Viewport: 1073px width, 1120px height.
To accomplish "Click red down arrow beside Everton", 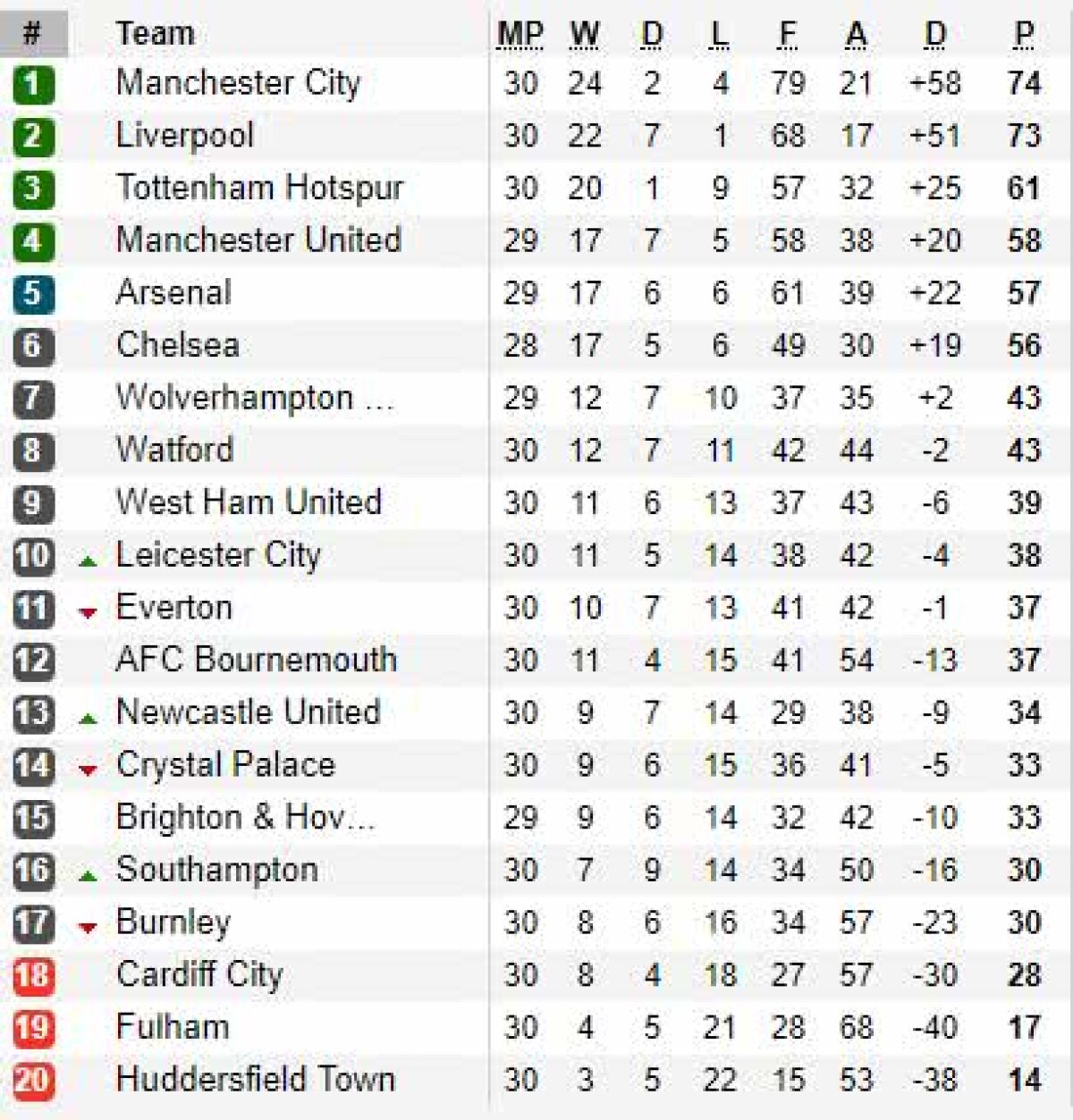I will [x=88, y=613].
